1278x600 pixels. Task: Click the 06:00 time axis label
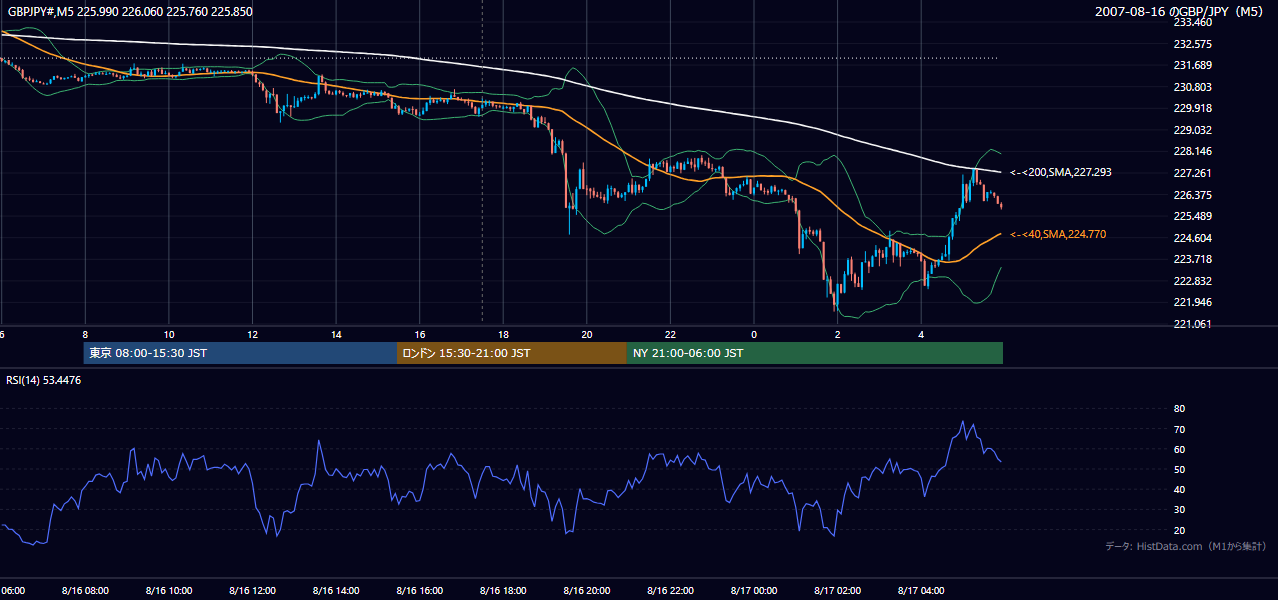(x=13, y=591)
